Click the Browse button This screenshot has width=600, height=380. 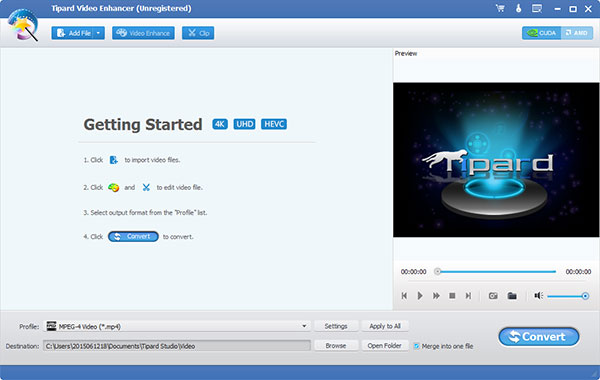(x=336, y=346)
